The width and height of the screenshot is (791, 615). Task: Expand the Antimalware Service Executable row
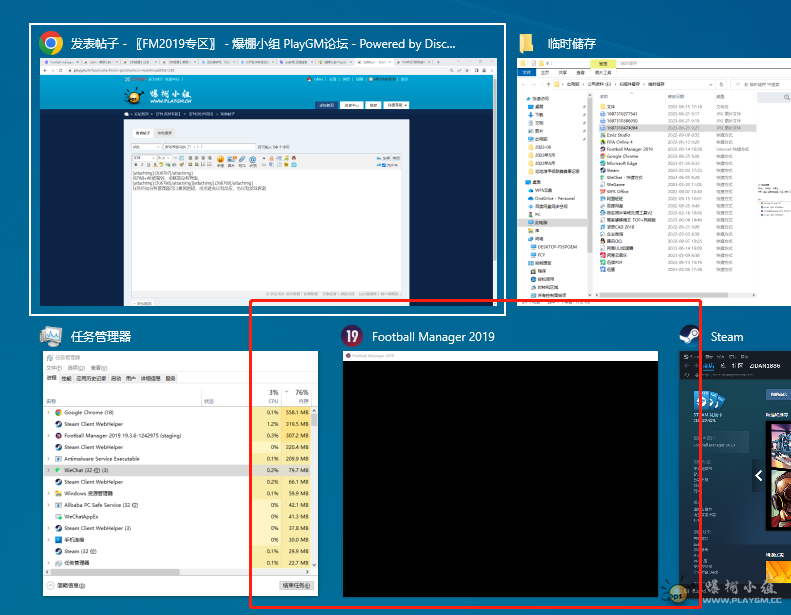coord(48,458)
